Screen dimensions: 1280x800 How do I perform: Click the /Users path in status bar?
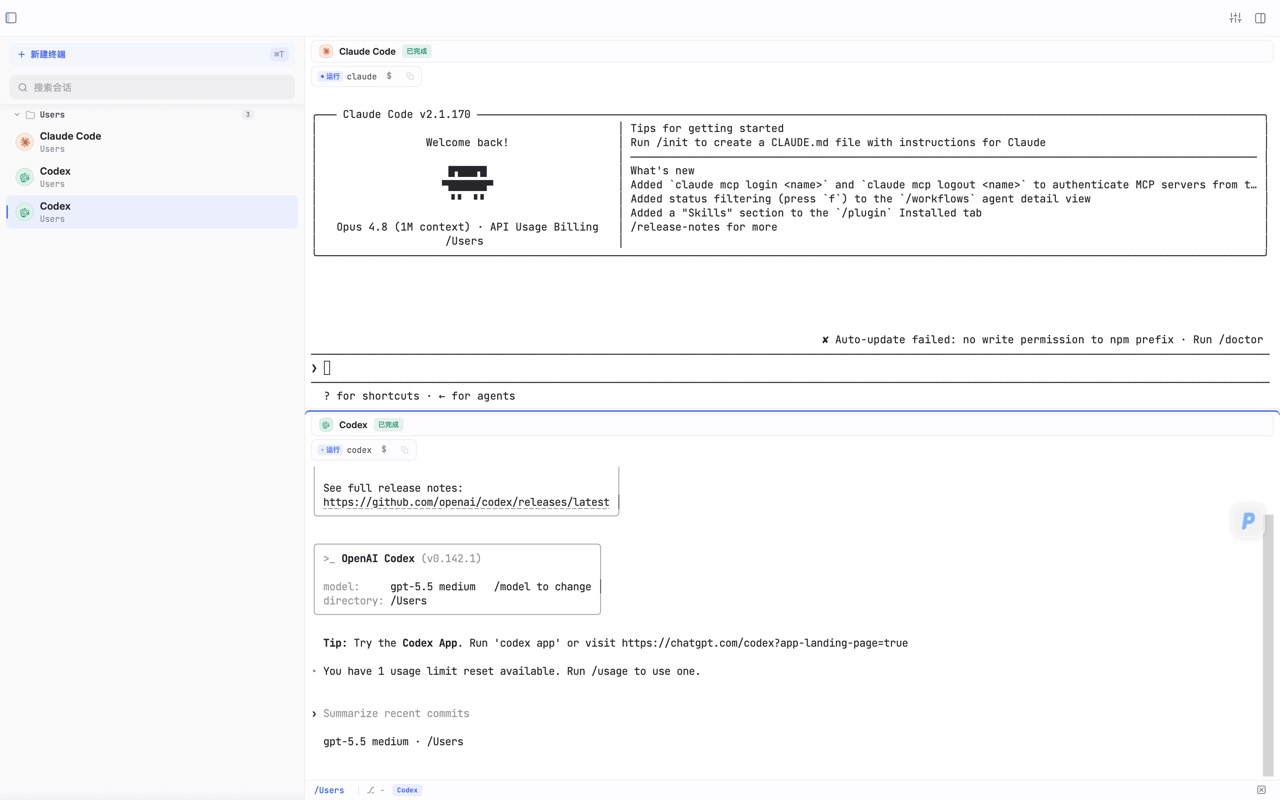tap(329, 790)
